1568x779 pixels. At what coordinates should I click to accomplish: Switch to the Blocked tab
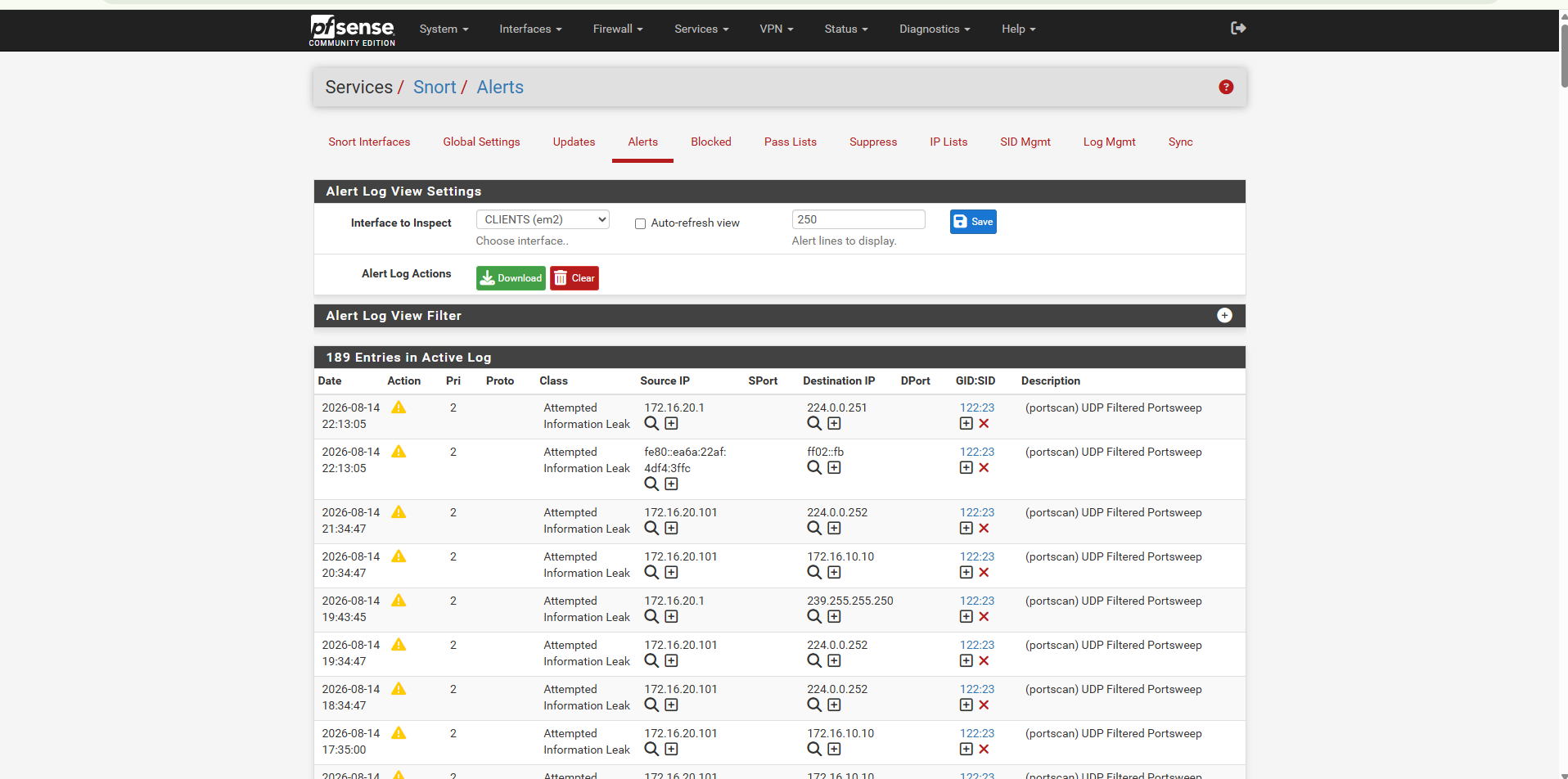point(711,142)
